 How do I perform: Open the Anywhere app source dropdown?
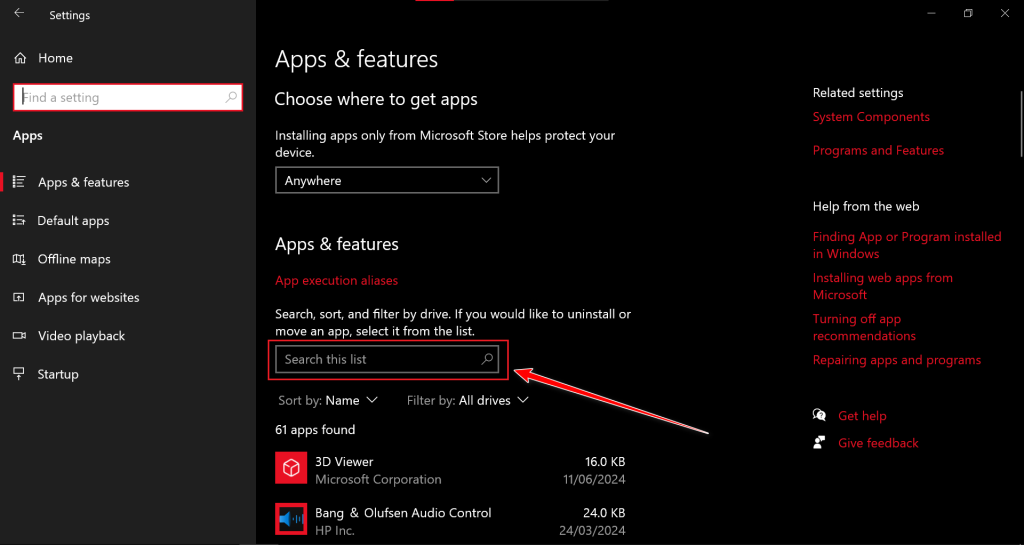coord(387,181)
